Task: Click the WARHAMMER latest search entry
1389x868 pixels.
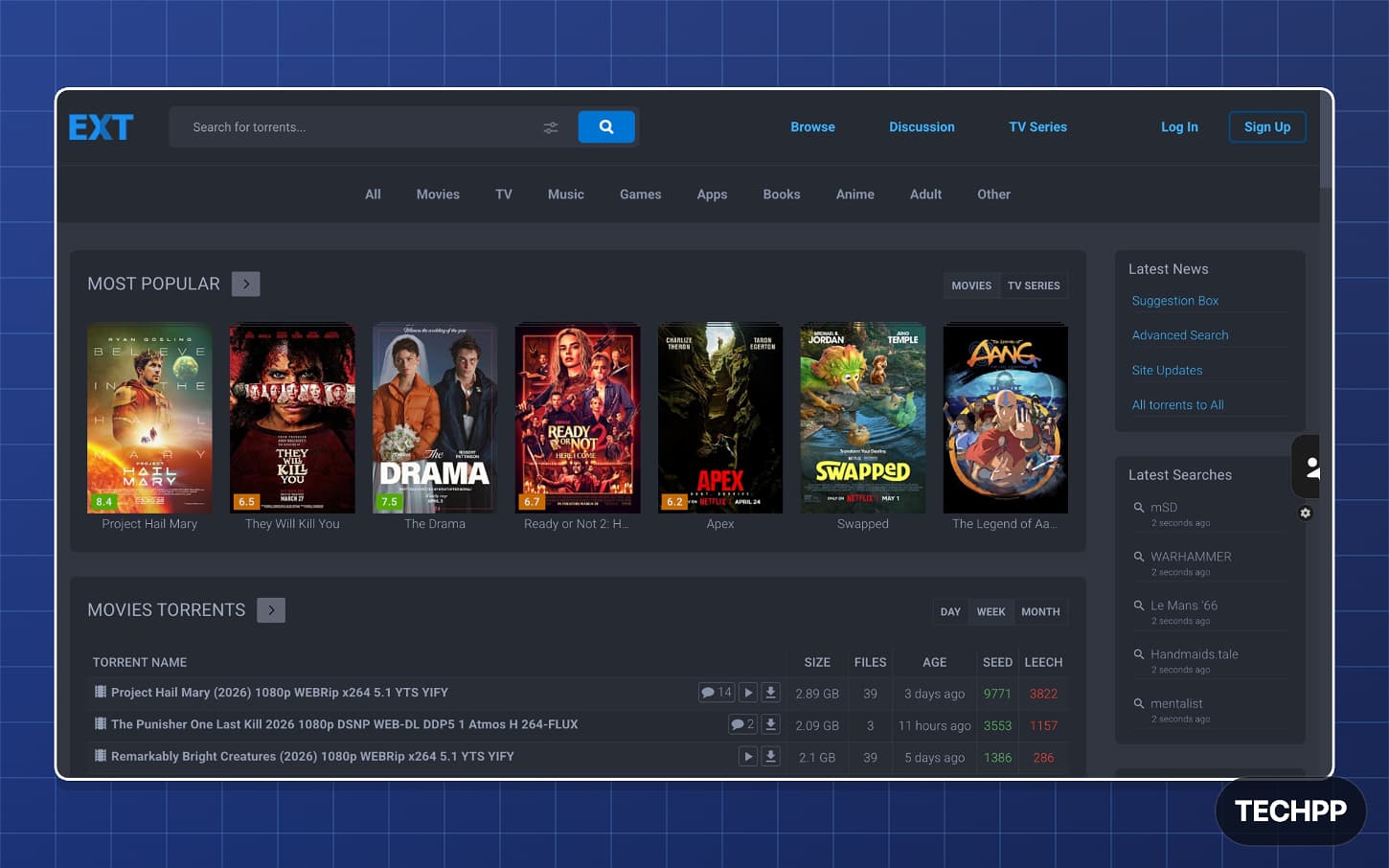Action: coord(1191,557)
